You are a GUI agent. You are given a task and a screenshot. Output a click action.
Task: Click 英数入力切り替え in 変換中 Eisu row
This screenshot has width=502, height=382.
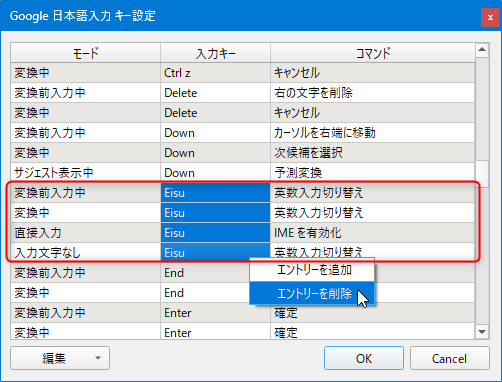click(373, 213)
